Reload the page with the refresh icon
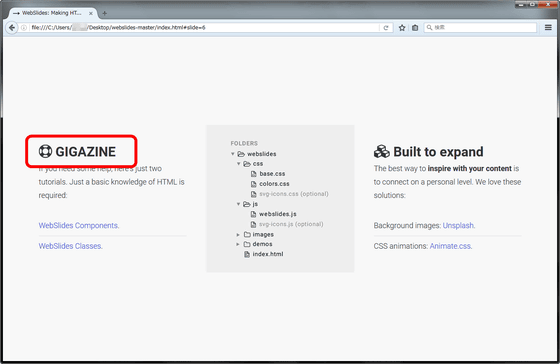 386,28
